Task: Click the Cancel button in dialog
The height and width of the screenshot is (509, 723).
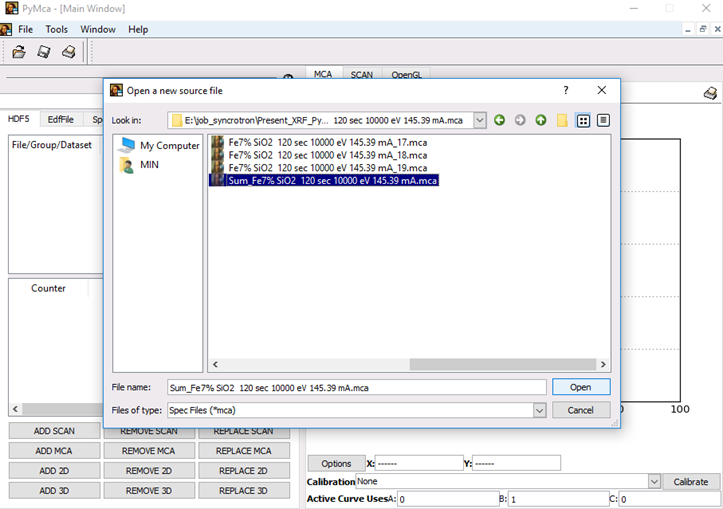Action: pos(581,410)
